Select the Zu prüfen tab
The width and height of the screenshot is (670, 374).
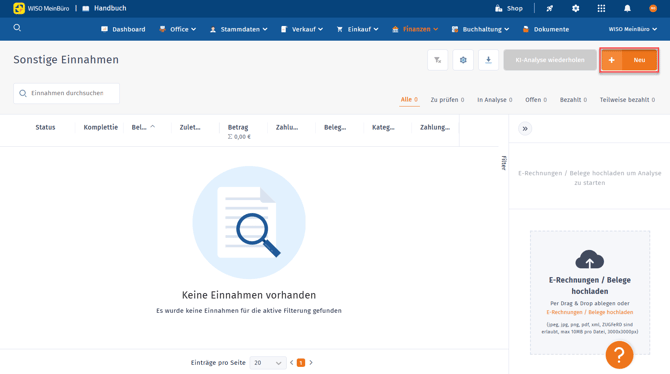tap(447, 100)
